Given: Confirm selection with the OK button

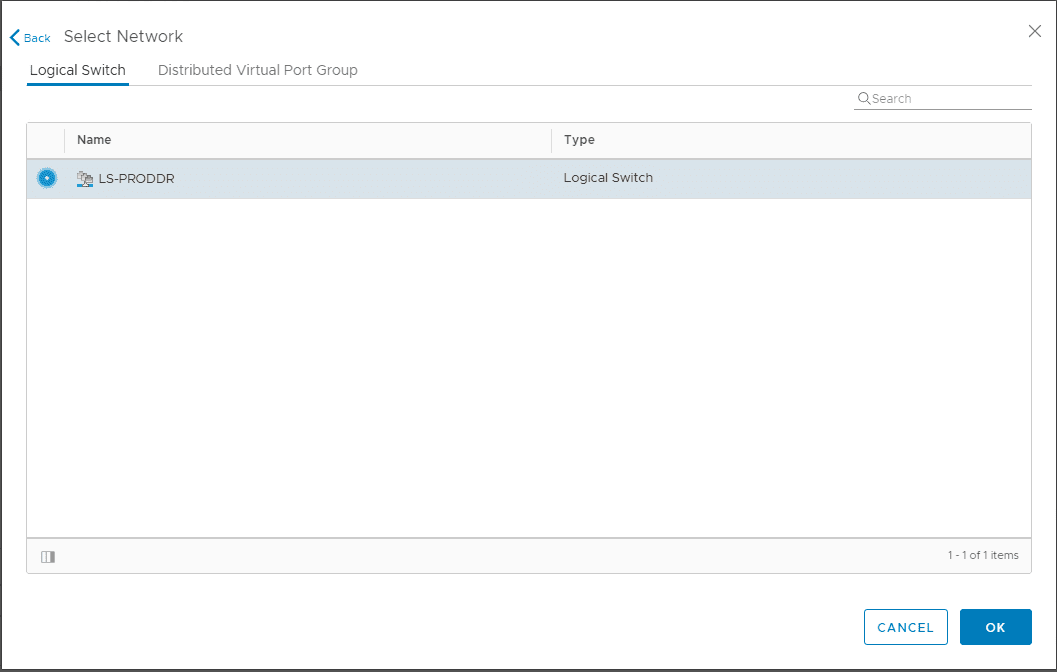Looking at the screenshot, I should [x=995, y=627].
